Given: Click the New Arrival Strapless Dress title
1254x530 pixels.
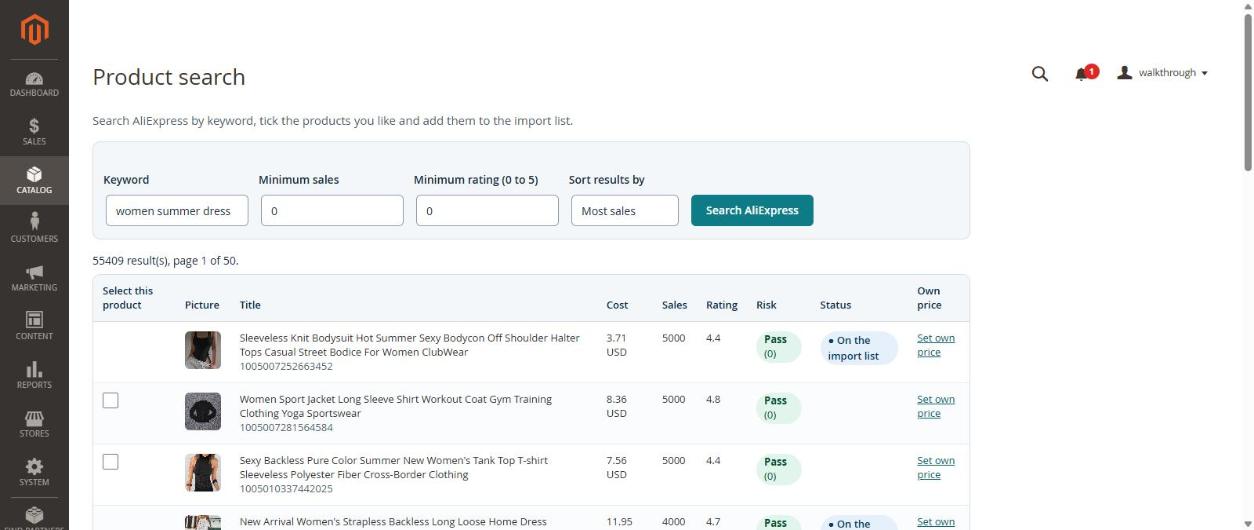Looking at the screenshot, I should coord(393,522).
